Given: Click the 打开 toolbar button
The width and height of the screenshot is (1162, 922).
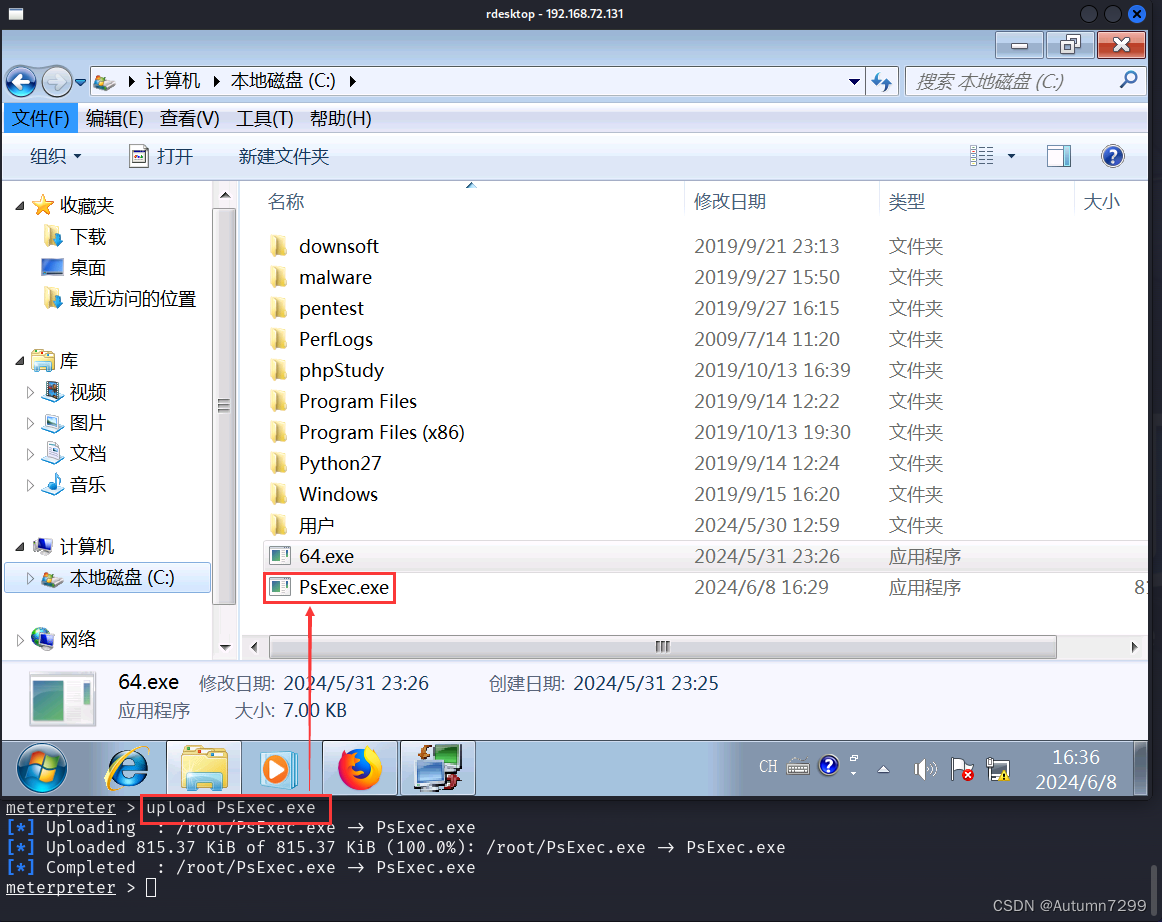Looking at the screenshot, I should point(162,156).
